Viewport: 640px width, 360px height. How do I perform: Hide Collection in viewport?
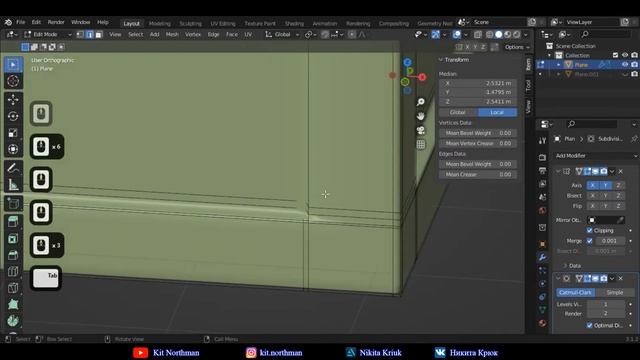(x=625, y=55)
